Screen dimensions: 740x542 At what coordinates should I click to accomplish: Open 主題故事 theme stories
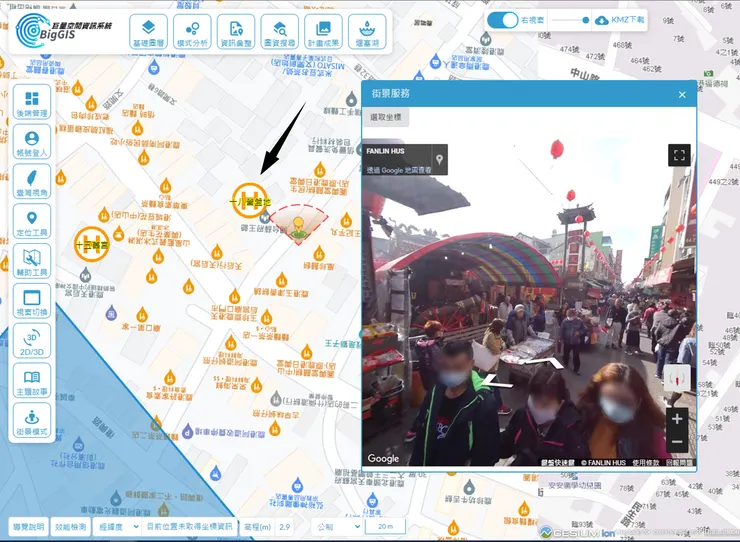tap(32, 381)
